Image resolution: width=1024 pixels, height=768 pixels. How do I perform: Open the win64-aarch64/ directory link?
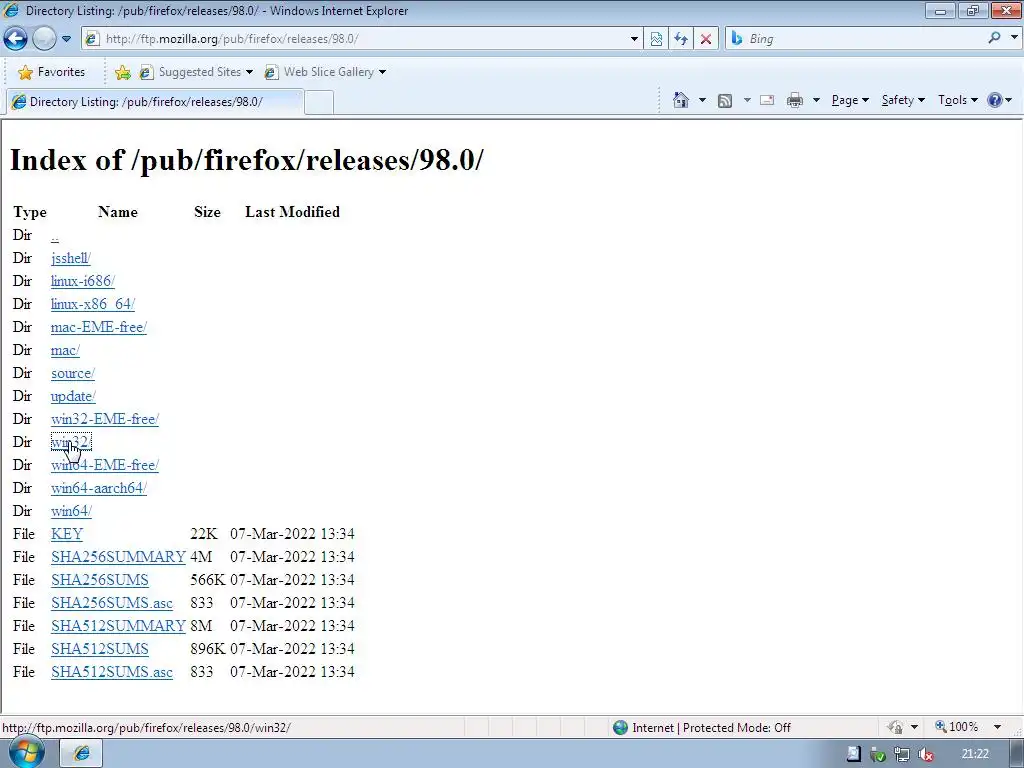[99, 488]
